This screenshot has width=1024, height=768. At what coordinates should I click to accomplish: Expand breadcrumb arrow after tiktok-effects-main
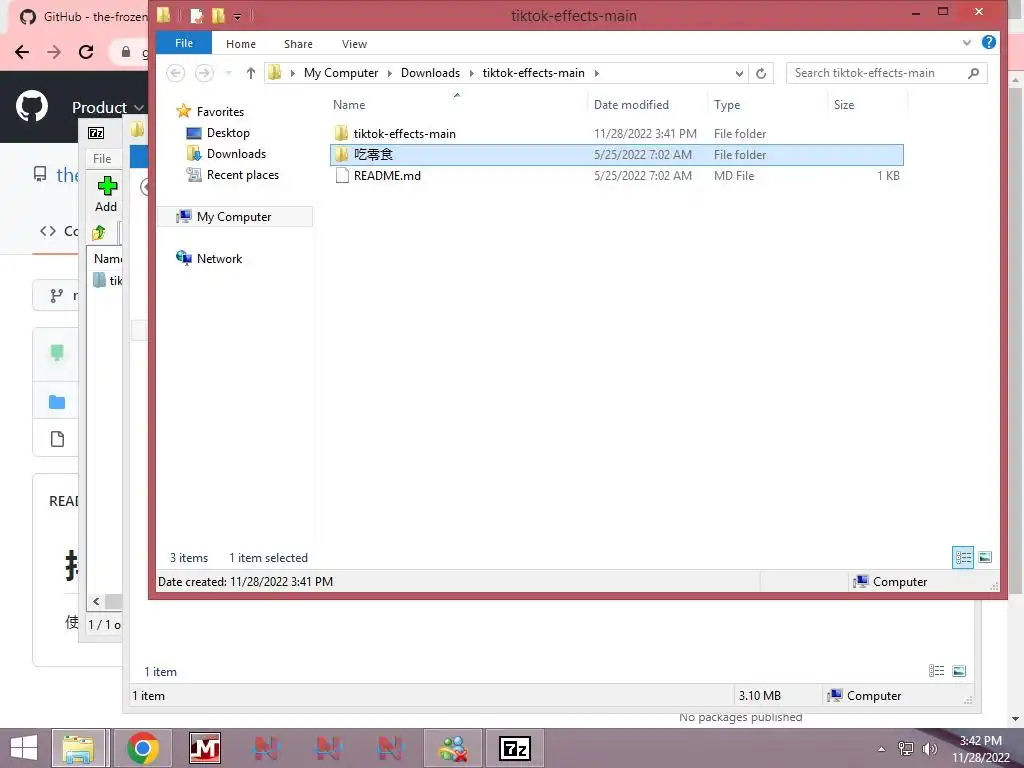click(x=597, y=73)
